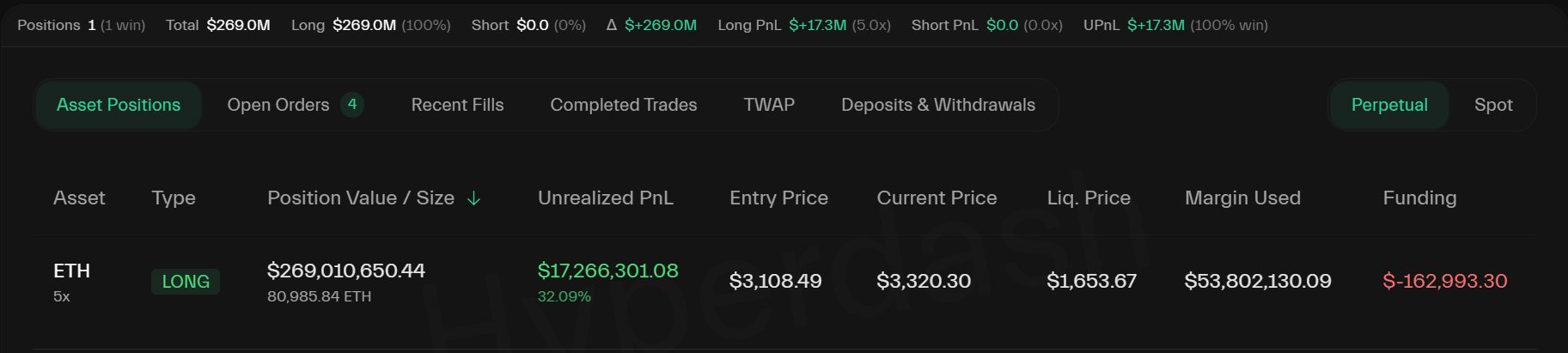Open the Open Orders tab
Viewport: 1568px width, 353px height.
[x=278, y=105]
